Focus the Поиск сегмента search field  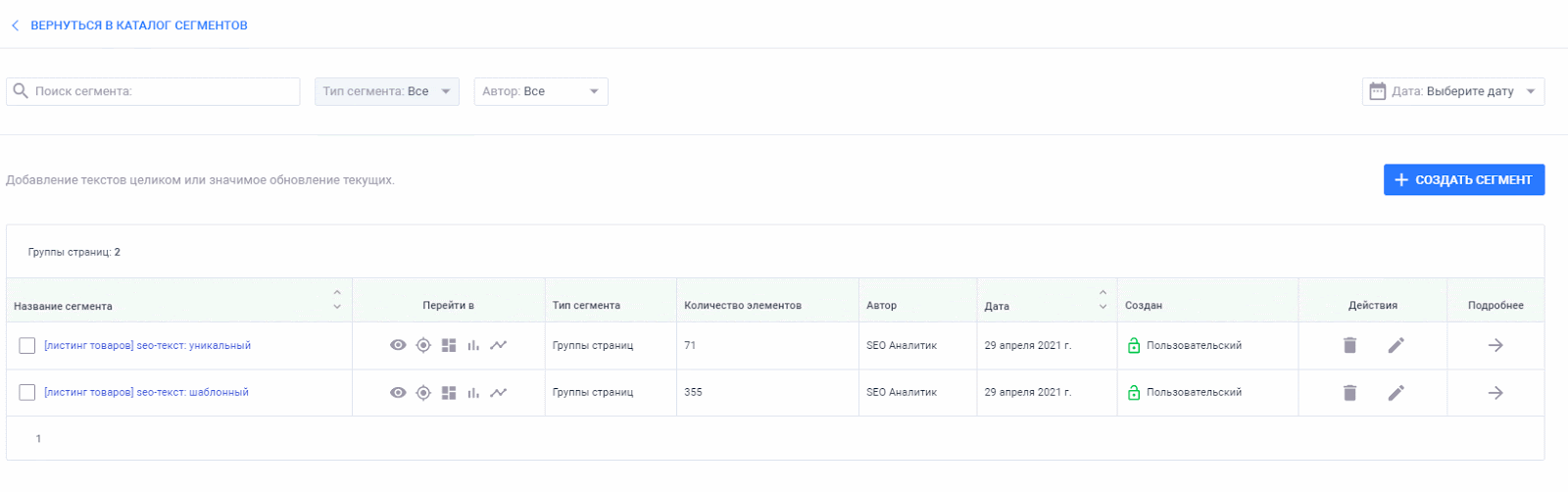153,91
